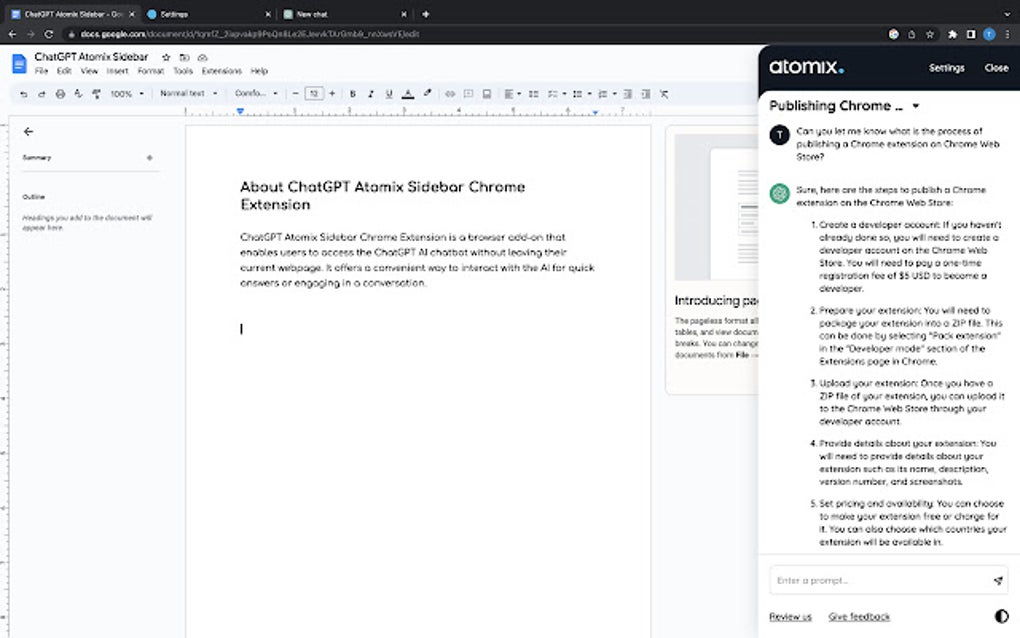Image resolution: width=1020 pixels, height=638 pixels.
Task: Click the Insert image icon
Action: tap(486, 93)
